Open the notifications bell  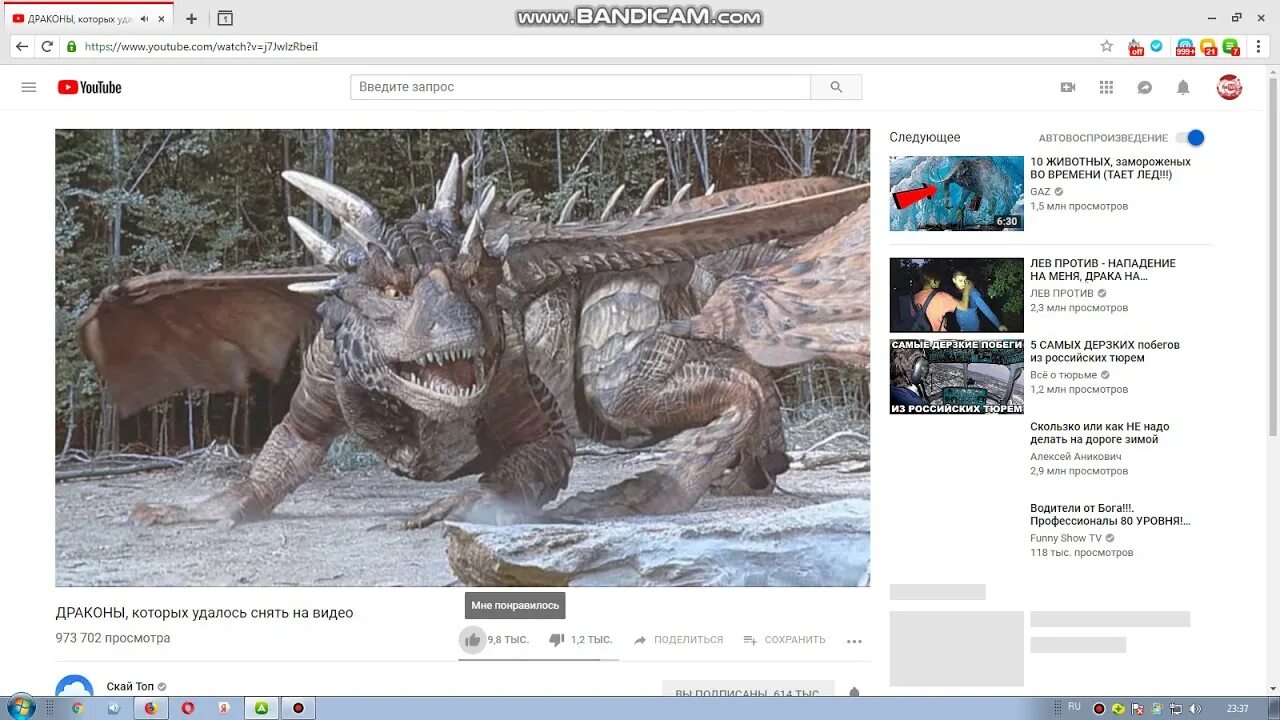coord(1183,87)
